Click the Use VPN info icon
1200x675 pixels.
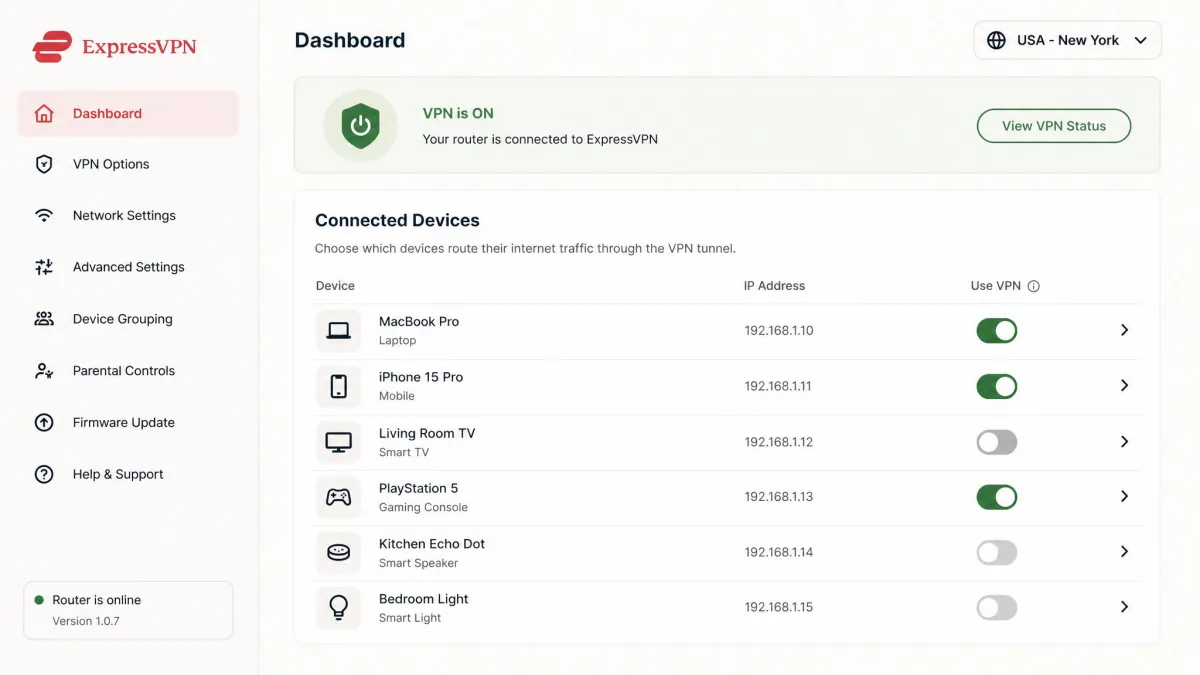tap(1034, 286)
